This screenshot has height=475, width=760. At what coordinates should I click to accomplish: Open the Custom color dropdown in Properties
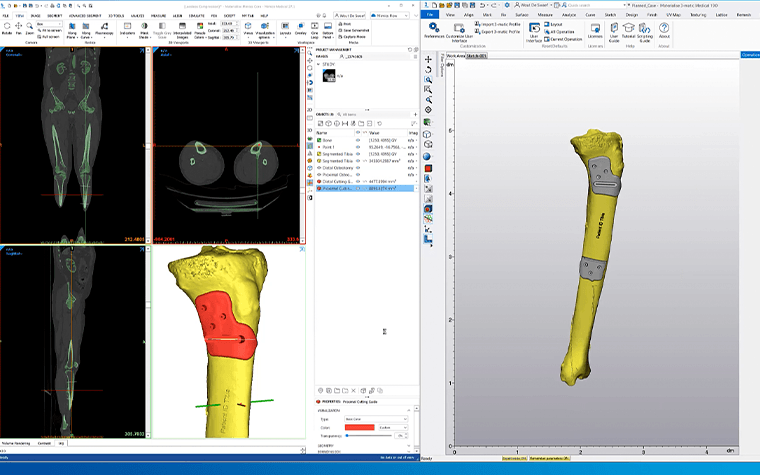pos(393,428)
